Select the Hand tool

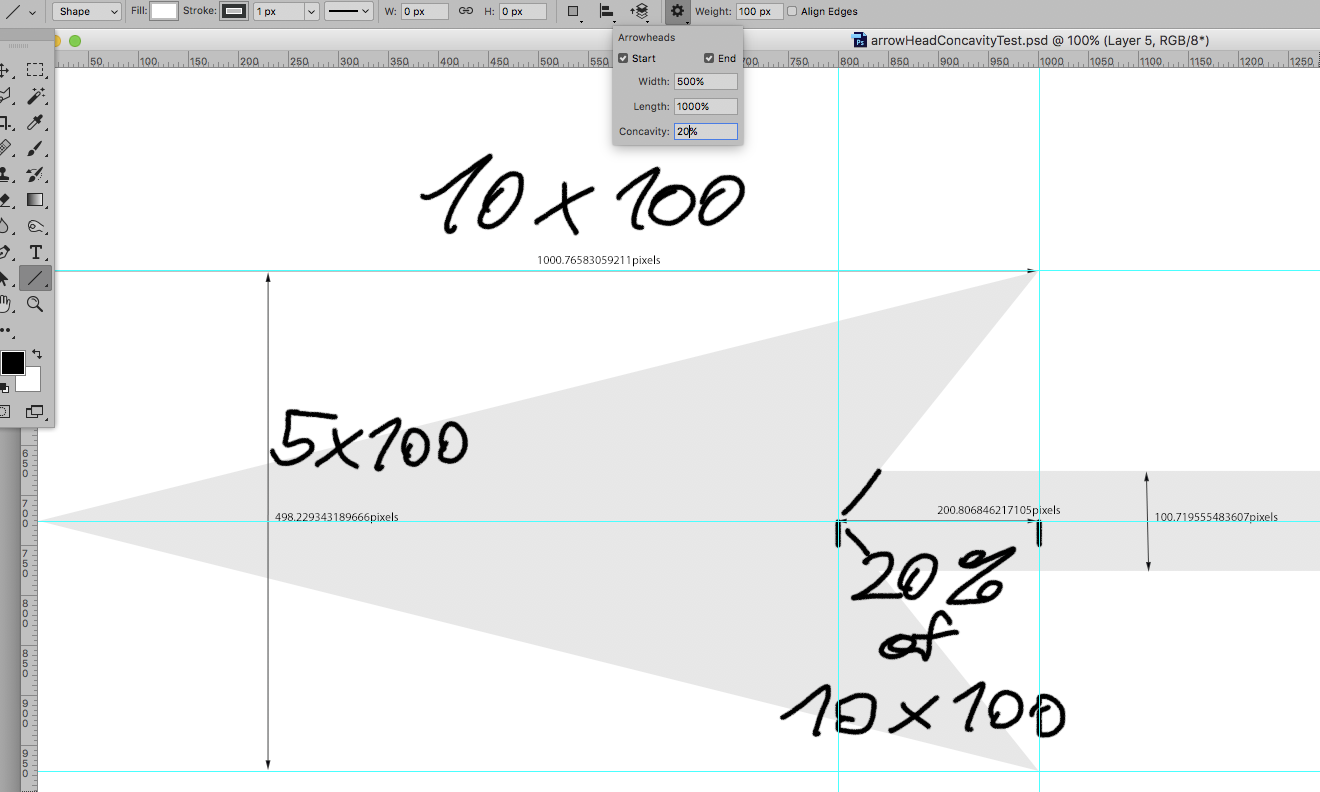(5, 304)
